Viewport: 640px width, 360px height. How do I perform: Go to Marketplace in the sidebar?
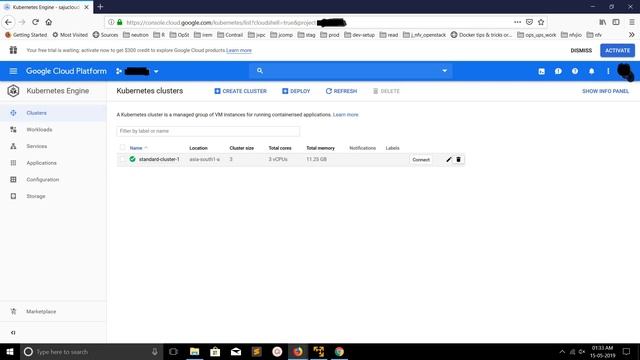pos(53,311)
